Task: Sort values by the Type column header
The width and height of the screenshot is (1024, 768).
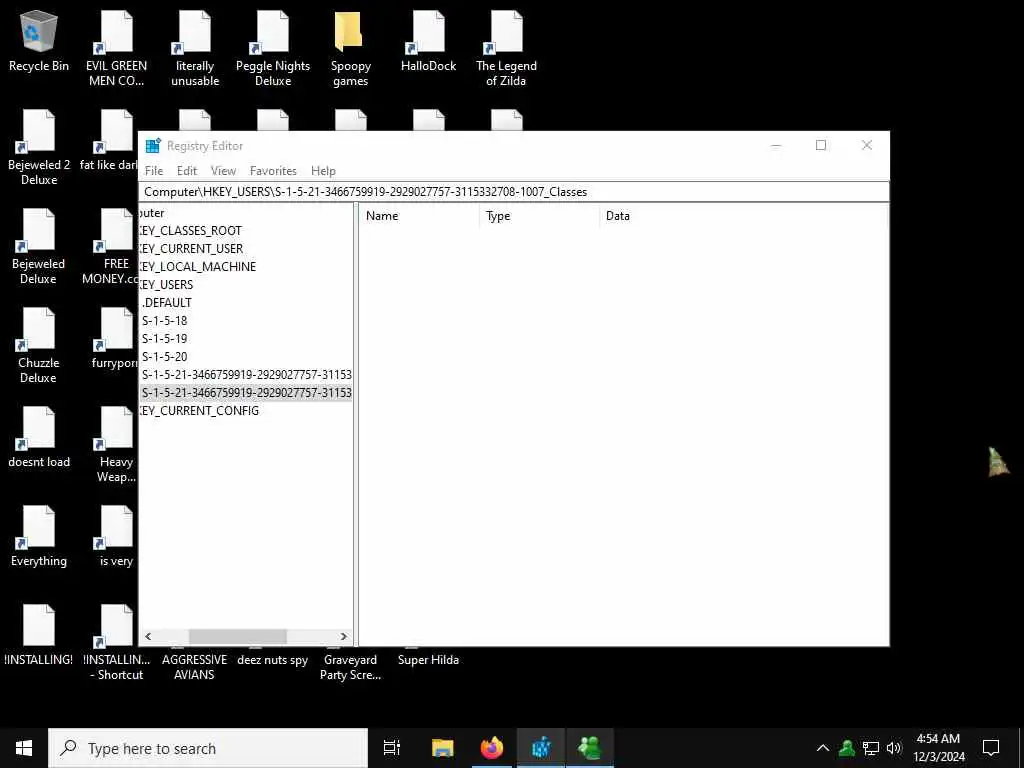Action: point(539,216)
